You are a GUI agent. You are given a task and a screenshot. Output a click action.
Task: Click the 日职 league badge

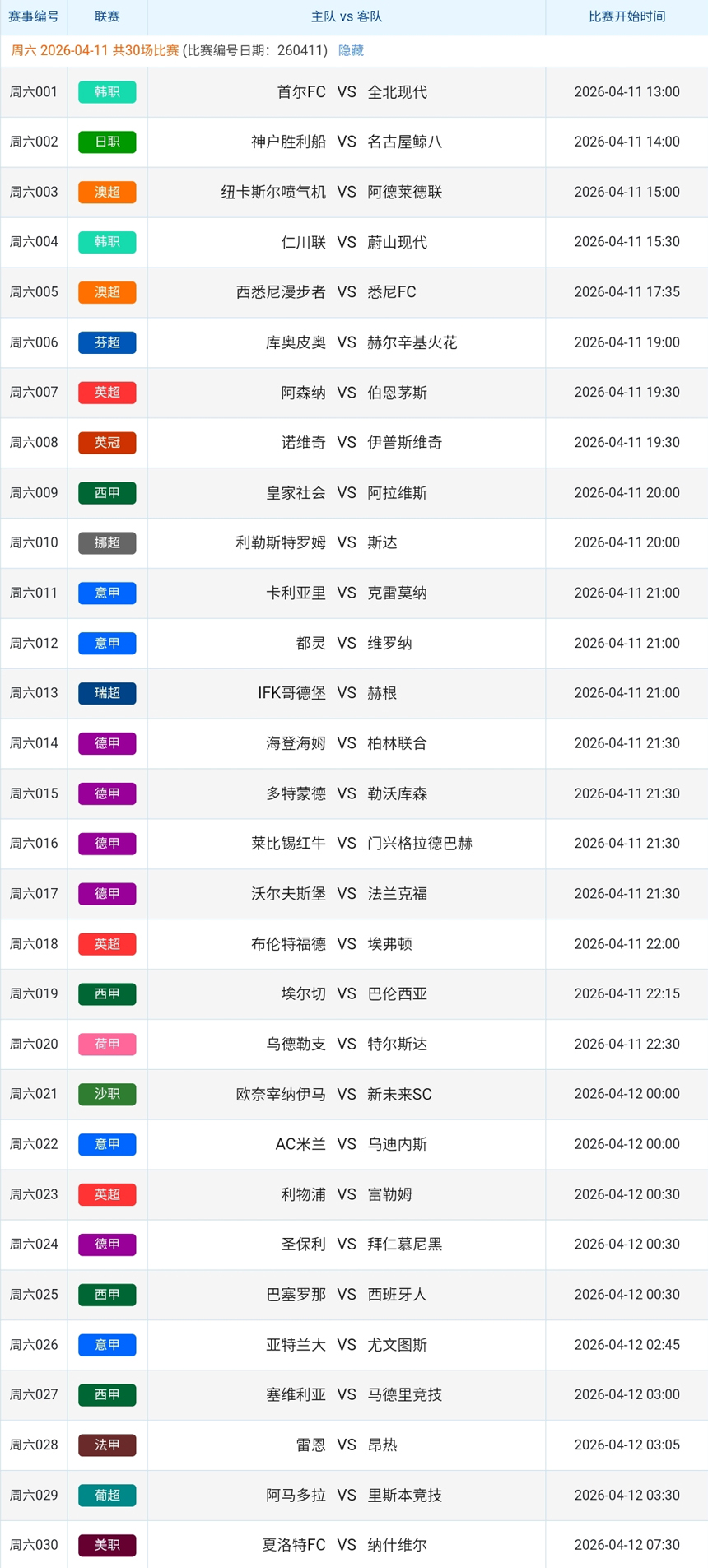pos(107,142)
